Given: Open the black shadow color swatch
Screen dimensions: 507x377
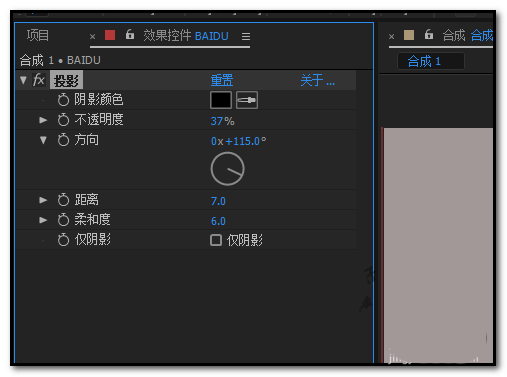Looking at the screenshot, I should click(221, 100).
